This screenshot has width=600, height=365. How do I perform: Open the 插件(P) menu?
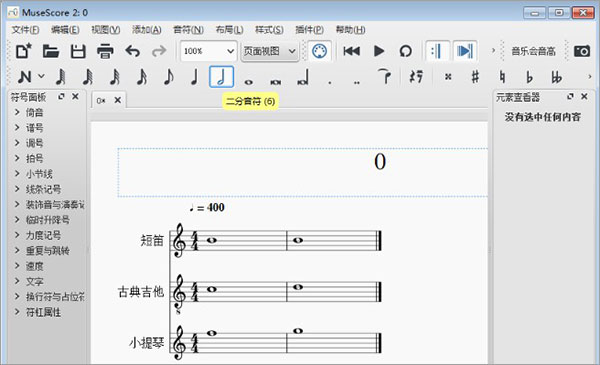(310, 29)
